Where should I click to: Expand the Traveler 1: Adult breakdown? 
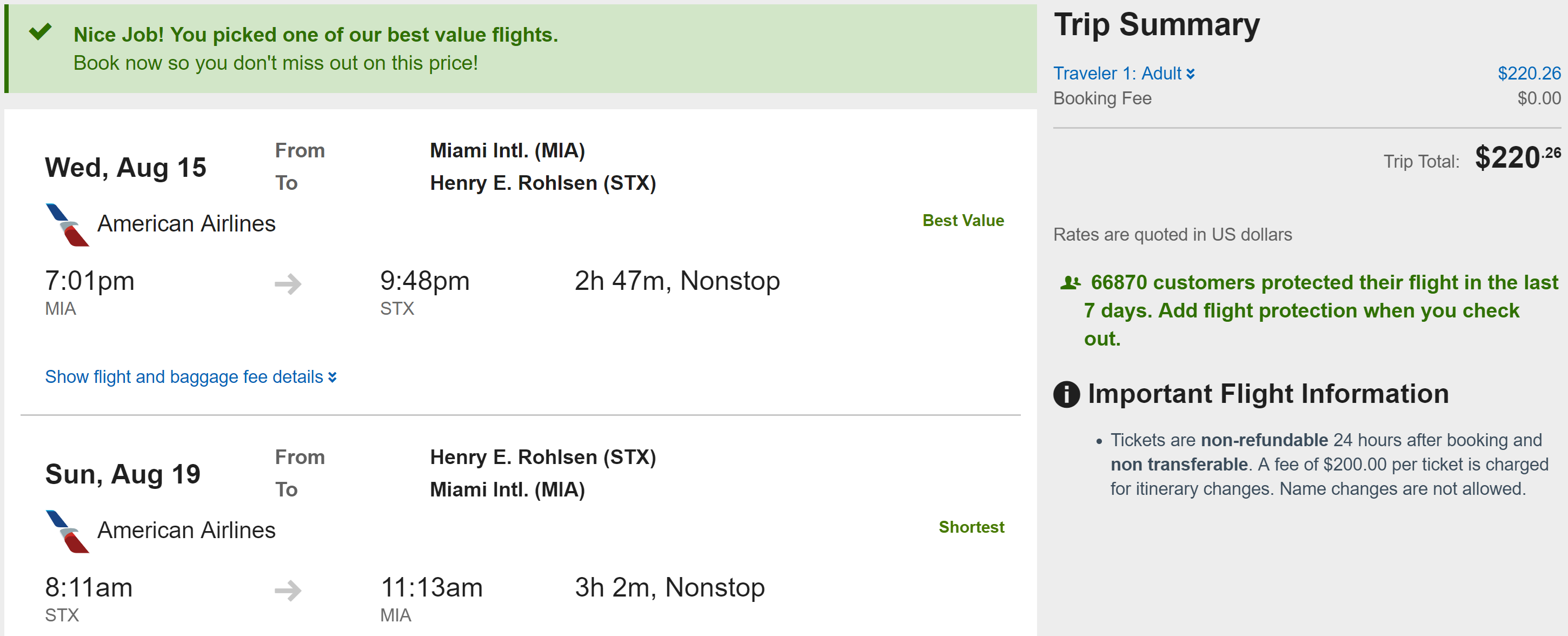[x=1124, y=74]
